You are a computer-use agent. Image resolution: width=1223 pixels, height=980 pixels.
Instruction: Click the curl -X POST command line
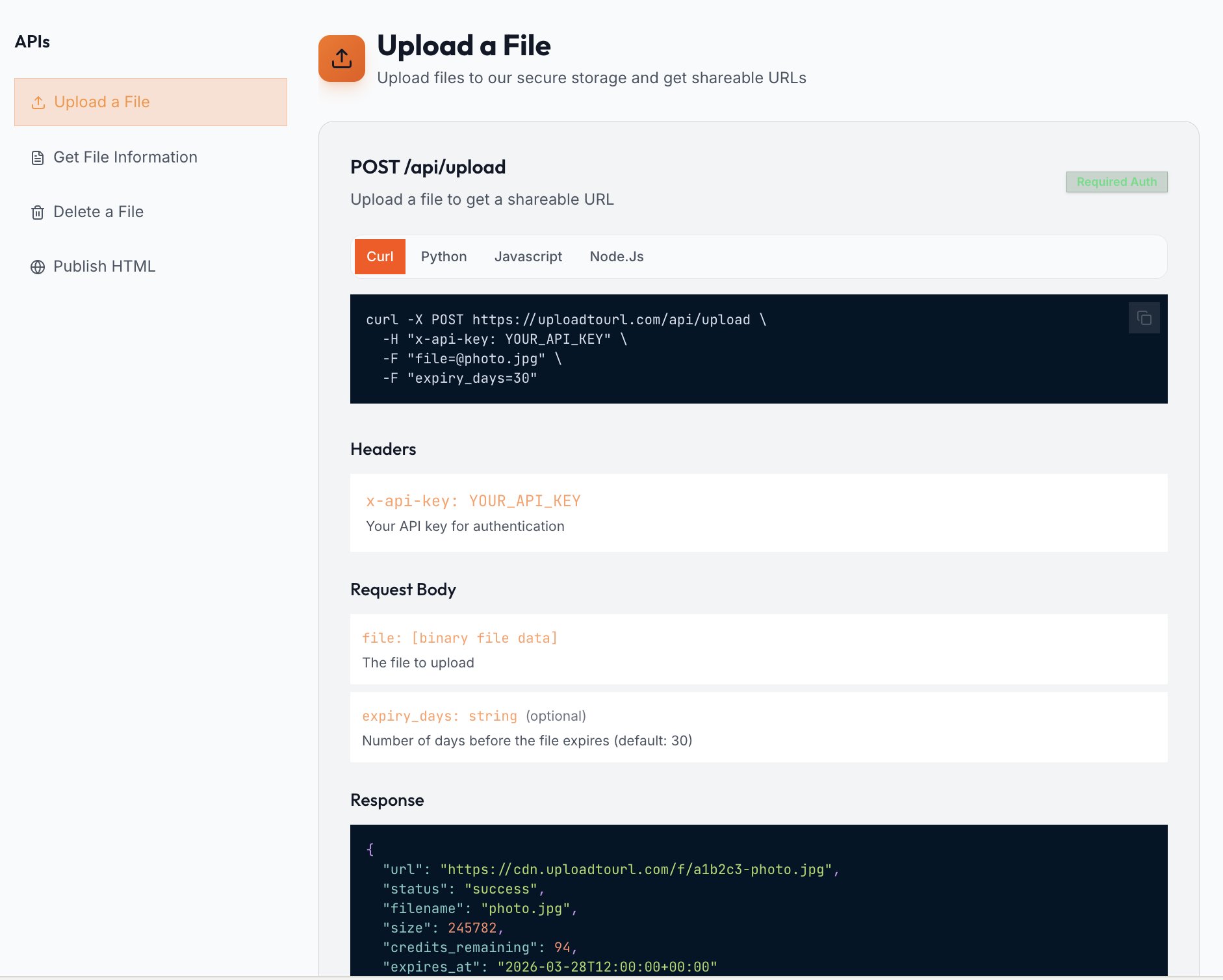(x=566, y=320)
